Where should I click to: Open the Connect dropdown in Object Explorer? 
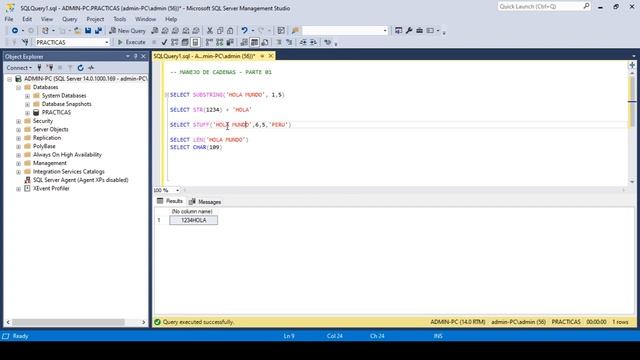(x=19, y=68)
